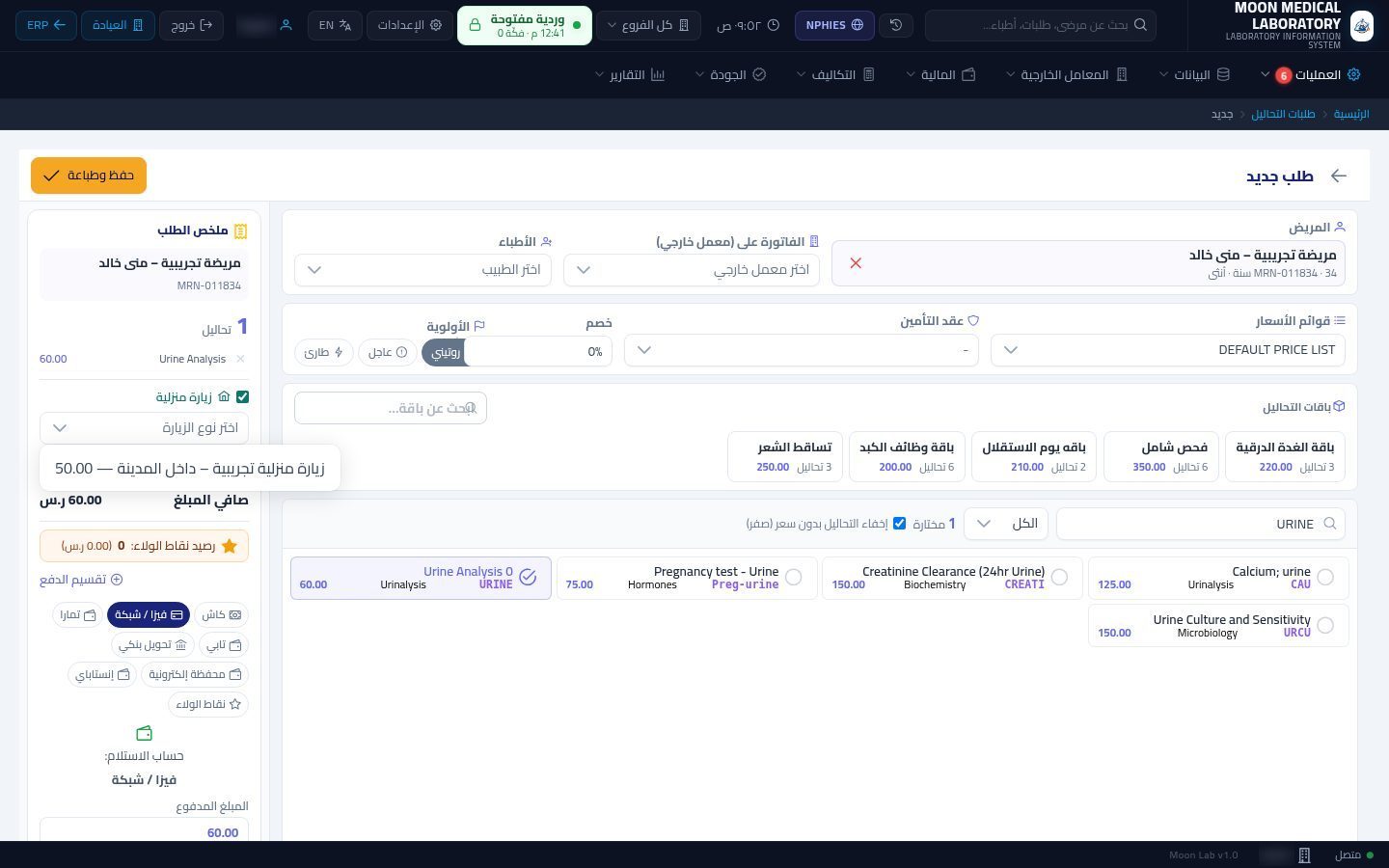Expand the DEFAULT PRICE LIST dropdown
This screenshot has height=868, width=1389.
1168,350
